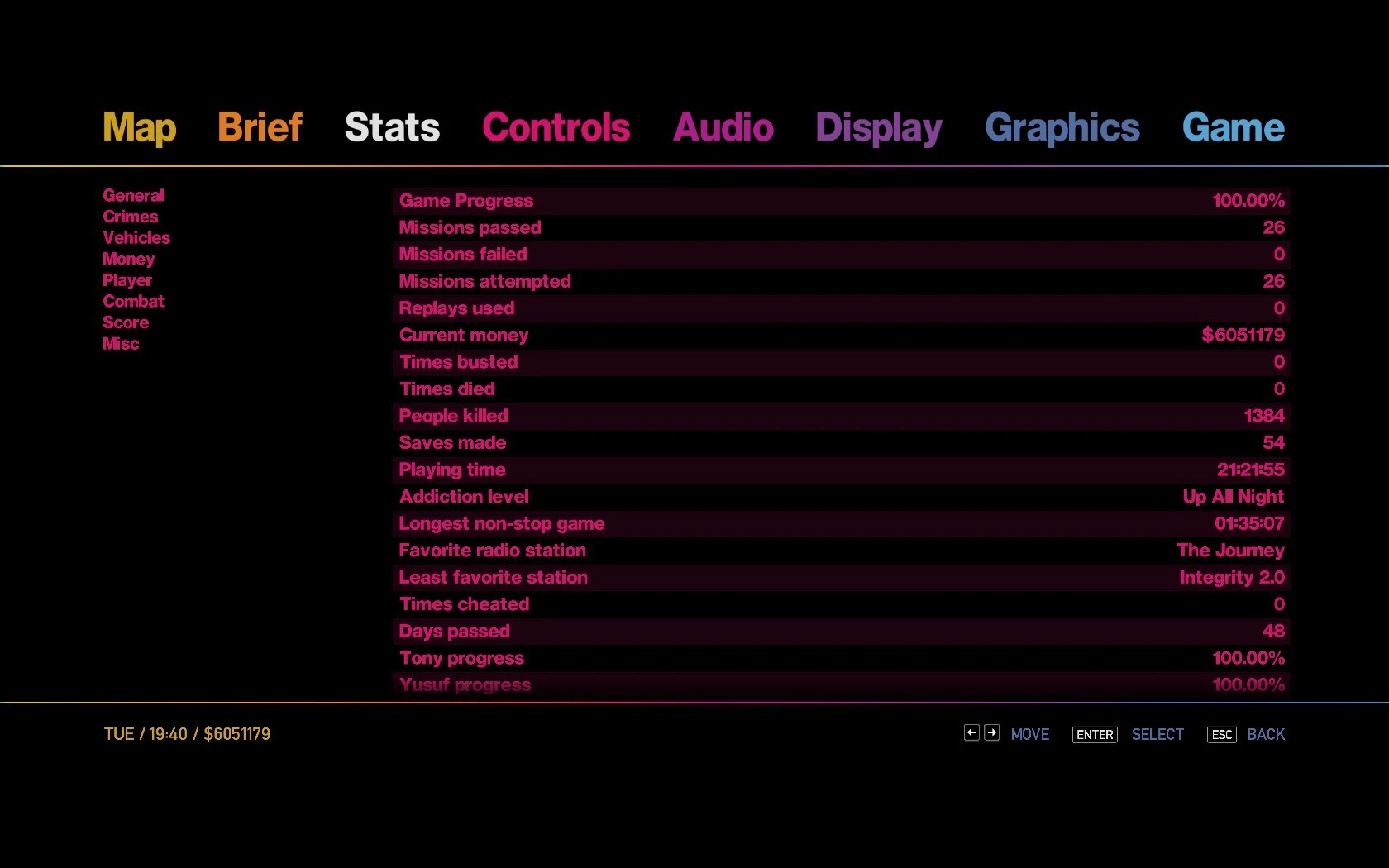
Task: Click the ESC key icon
Action: pyautogui.click(x=1222, y=735)
